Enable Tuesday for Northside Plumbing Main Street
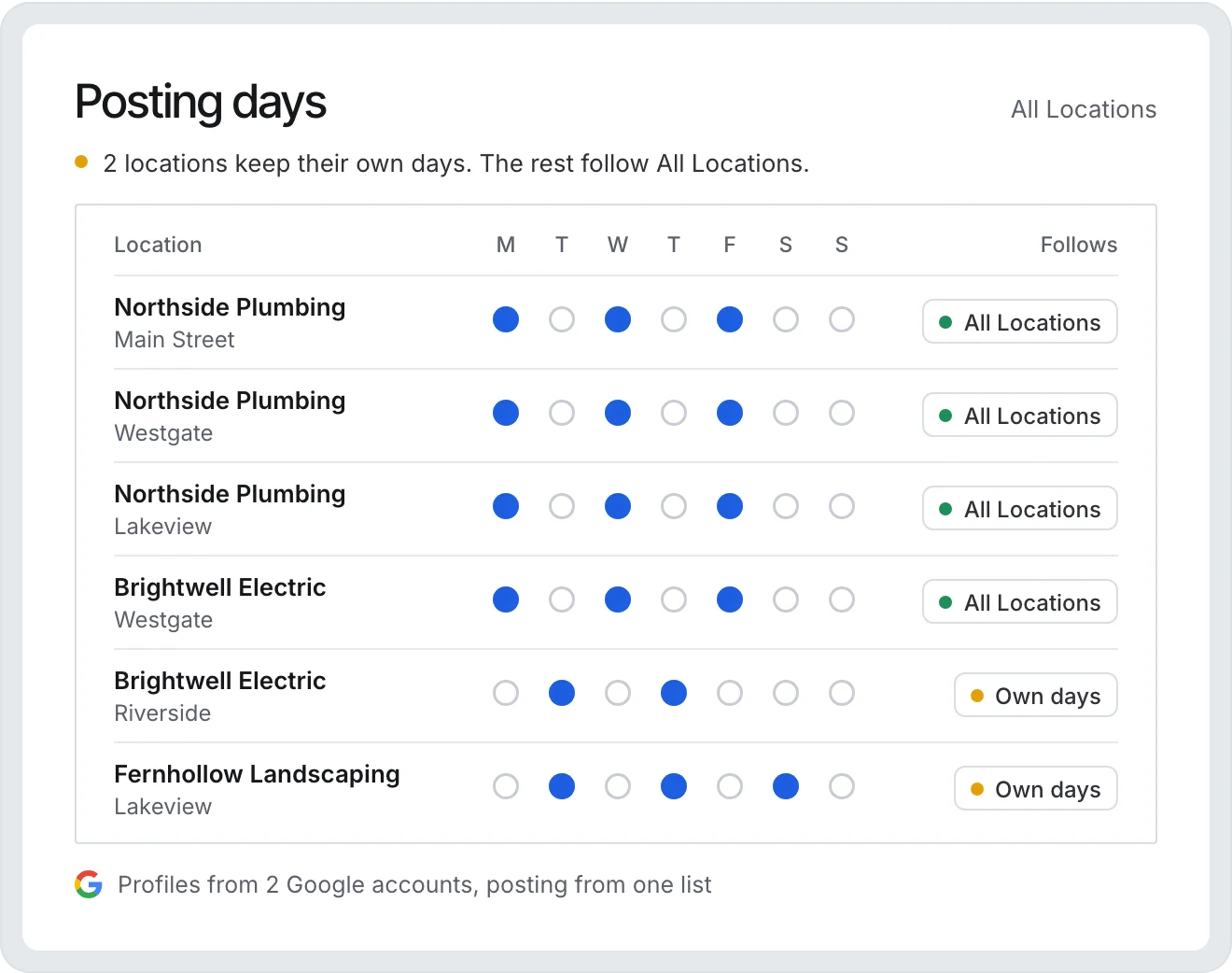Screen dimensions: 1232x973 coord(562,319)
